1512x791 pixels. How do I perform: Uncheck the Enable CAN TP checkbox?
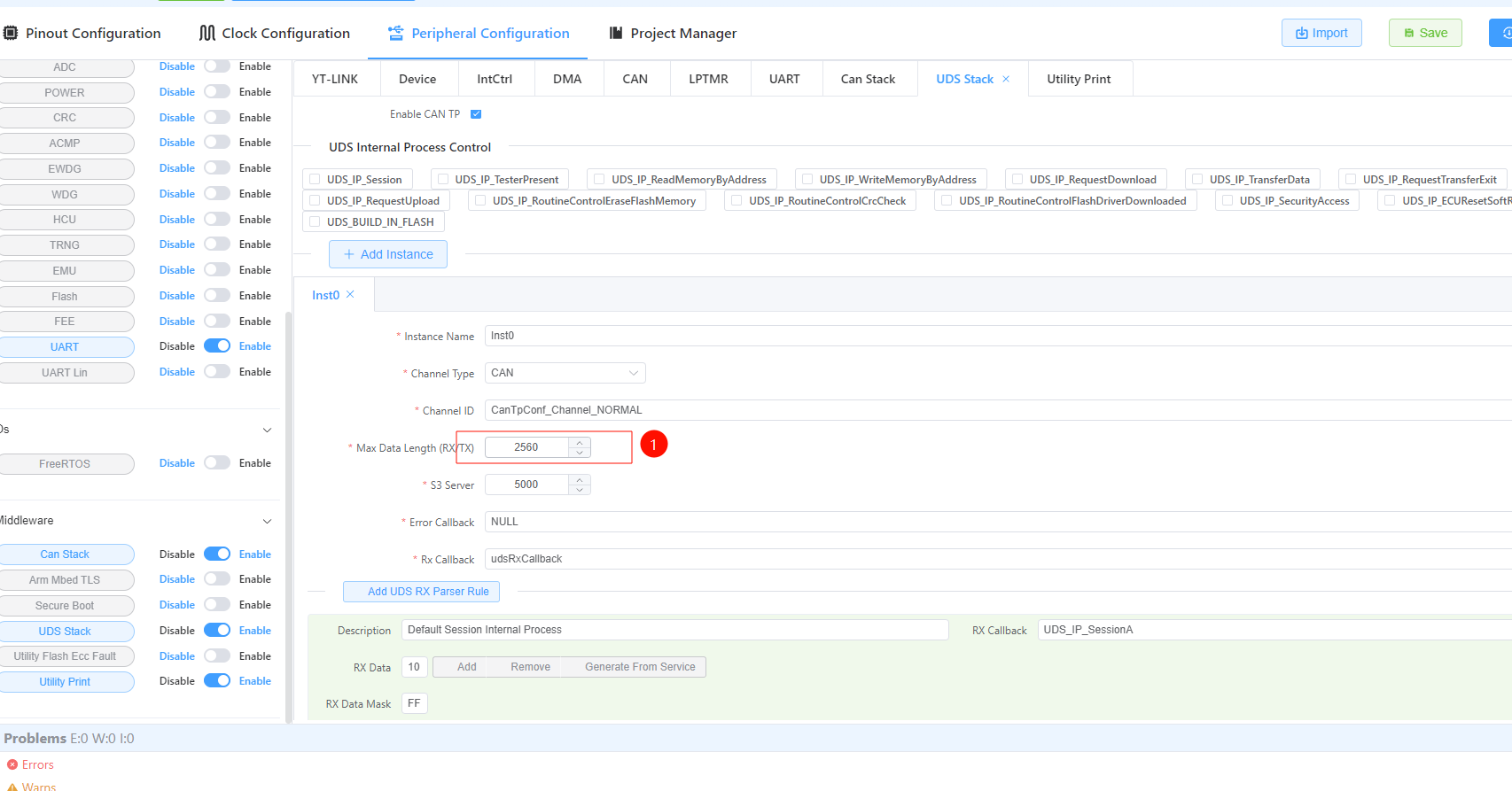(x=476, y=114)
